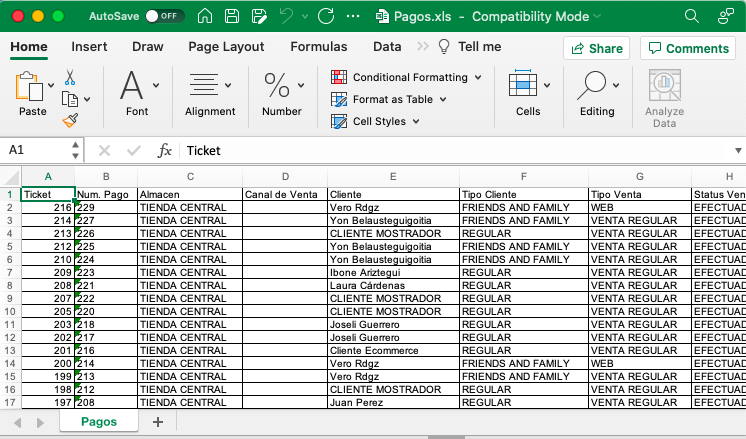Open the Number format group menu
Screen dimensions: 746x439
point(283,93)
